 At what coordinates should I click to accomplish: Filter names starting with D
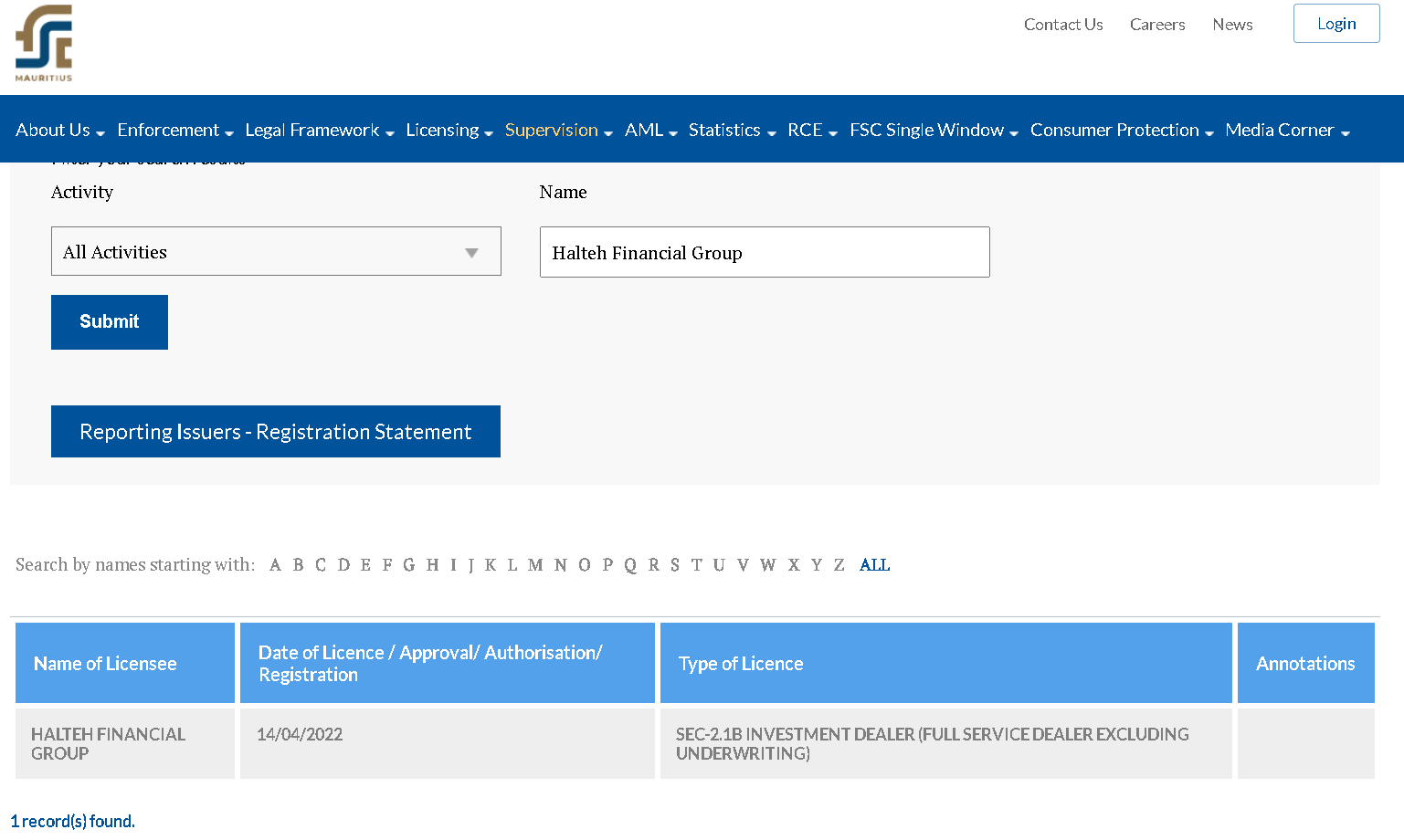point(343,565)
